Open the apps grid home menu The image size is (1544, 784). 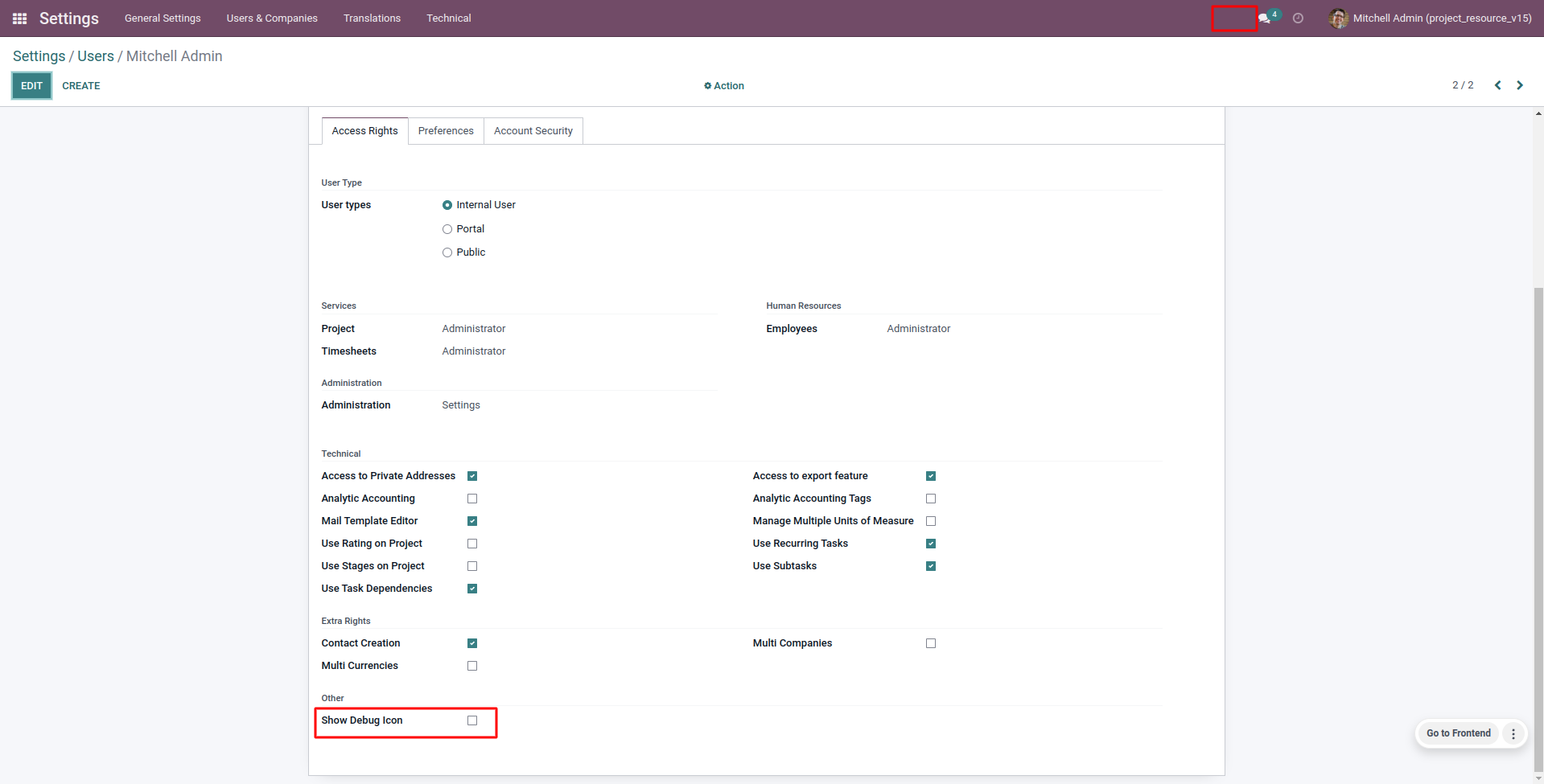pos(20,18)
